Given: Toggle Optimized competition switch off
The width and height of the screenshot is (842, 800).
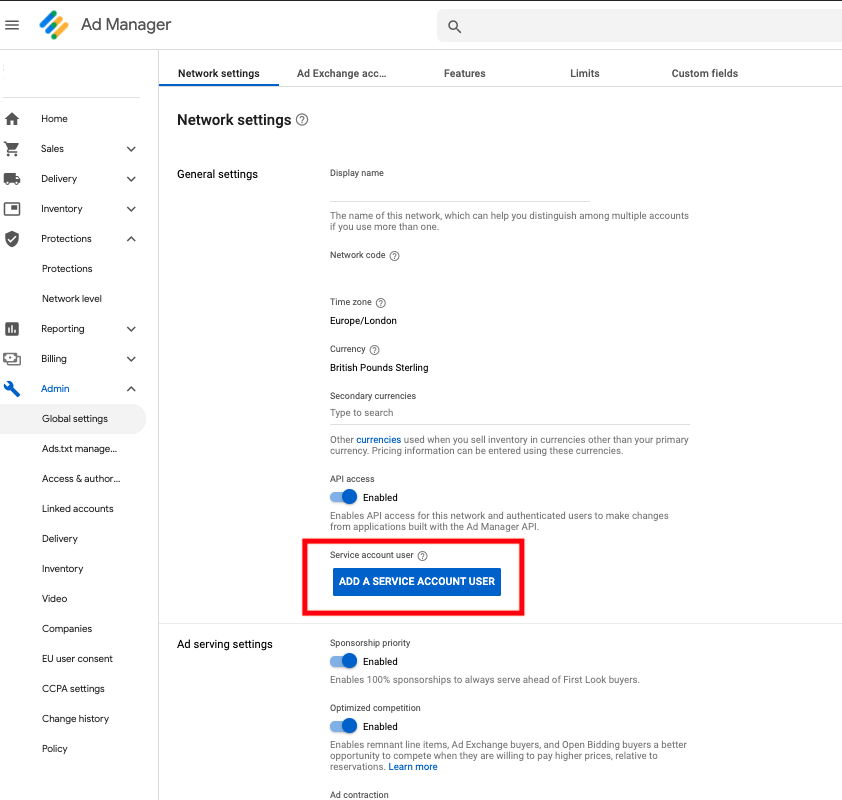Looking at the screenshot, I should [x=344, y=726].
